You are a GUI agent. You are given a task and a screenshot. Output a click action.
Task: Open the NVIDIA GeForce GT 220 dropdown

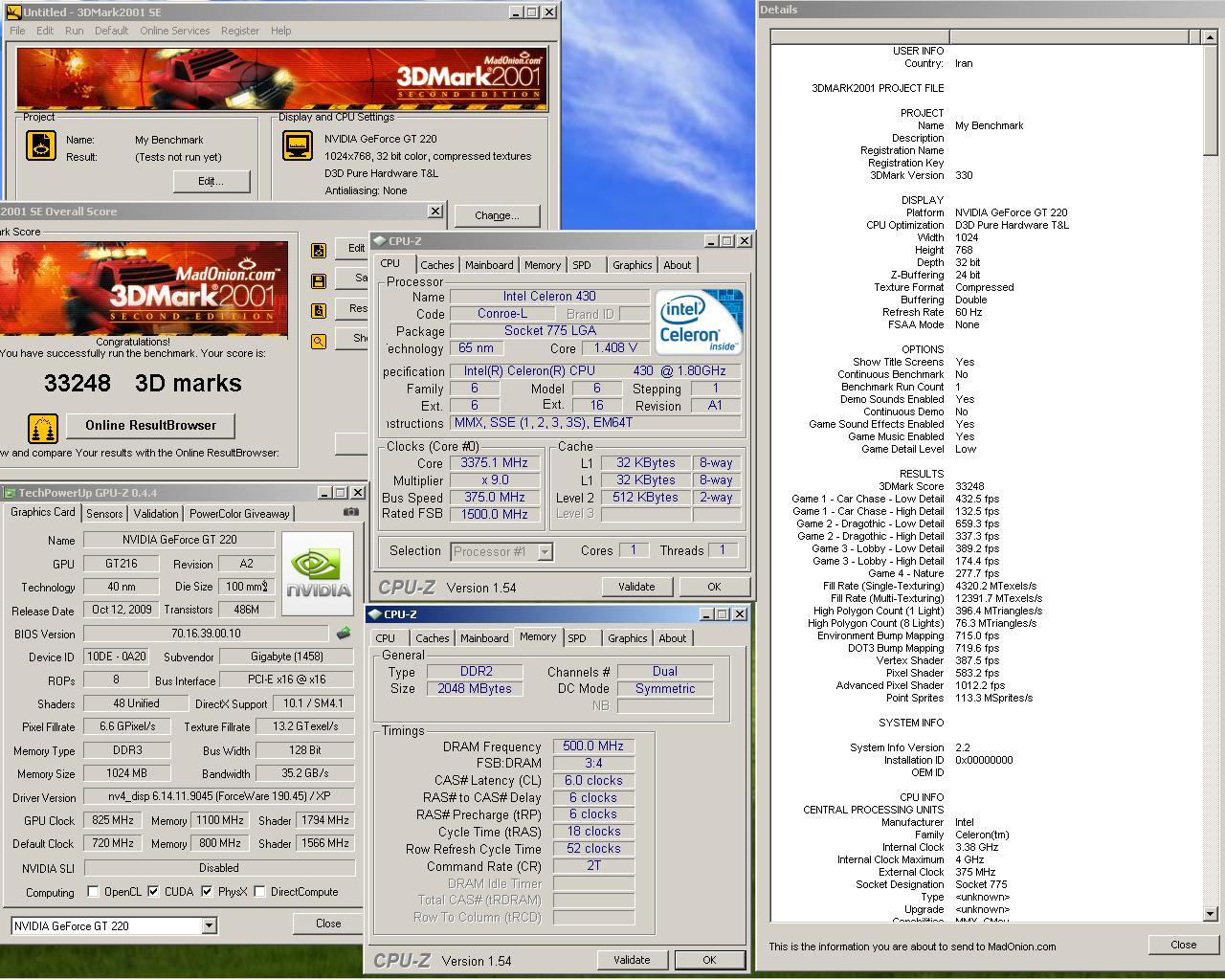coord(209,925)
